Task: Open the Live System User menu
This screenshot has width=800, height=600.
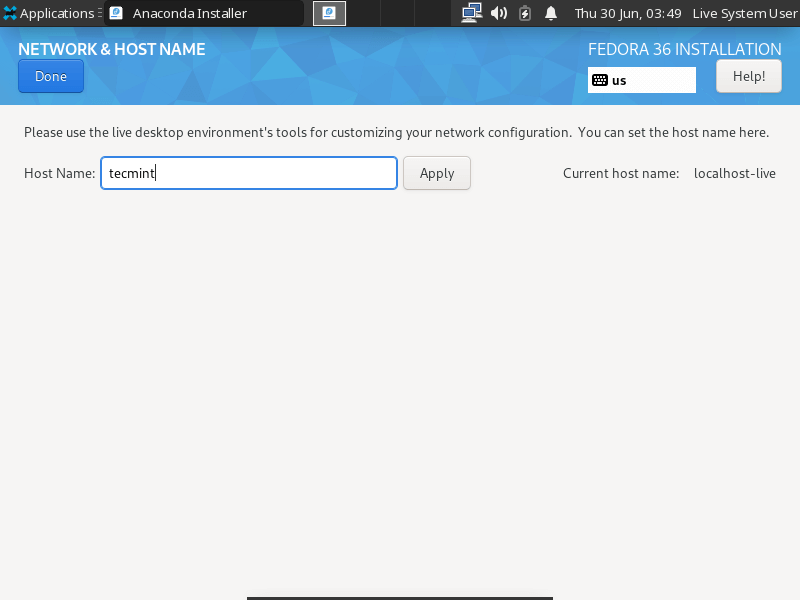Action: (745, 13)
